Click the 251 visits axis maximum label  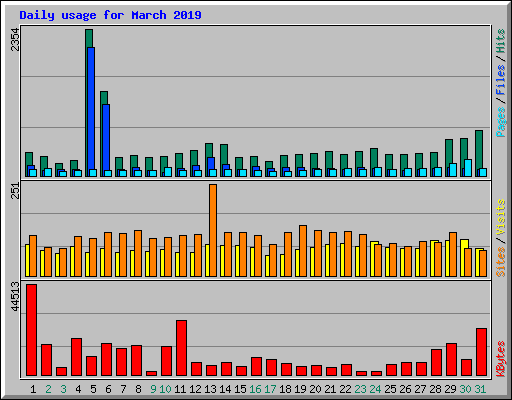coord(15,191)
